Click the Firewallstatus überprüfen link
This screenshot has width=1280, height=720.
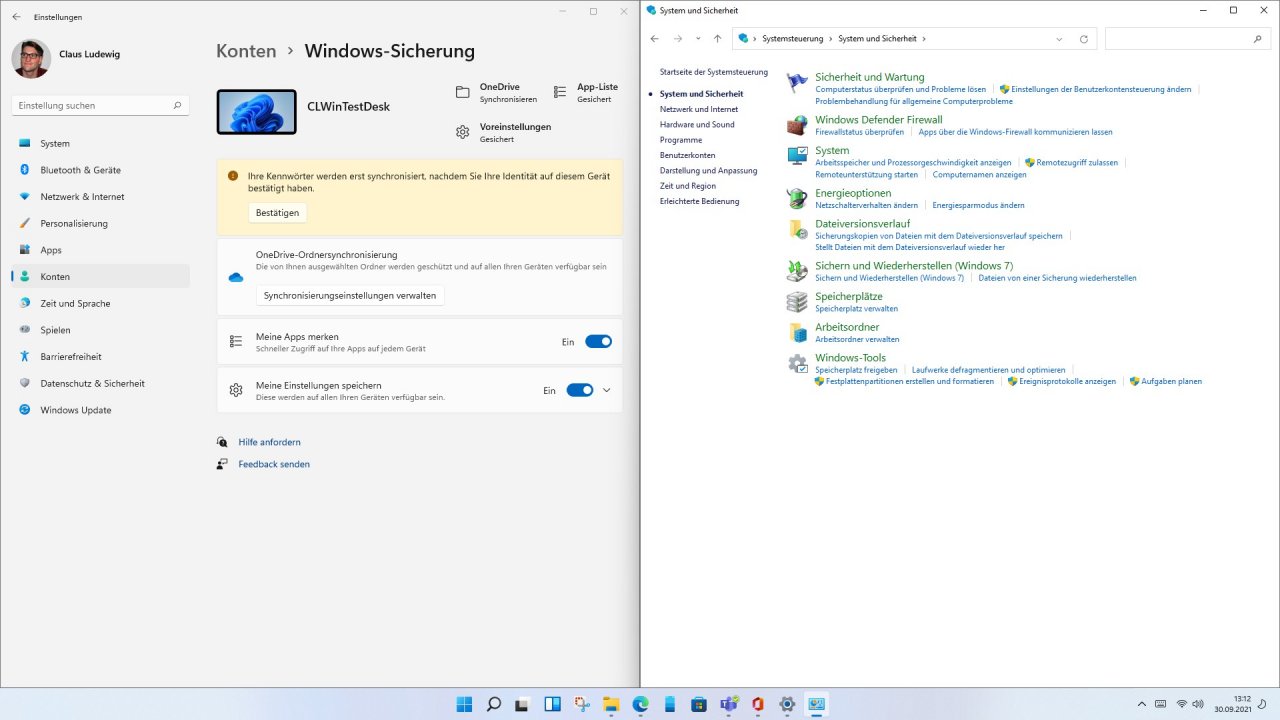860,132
